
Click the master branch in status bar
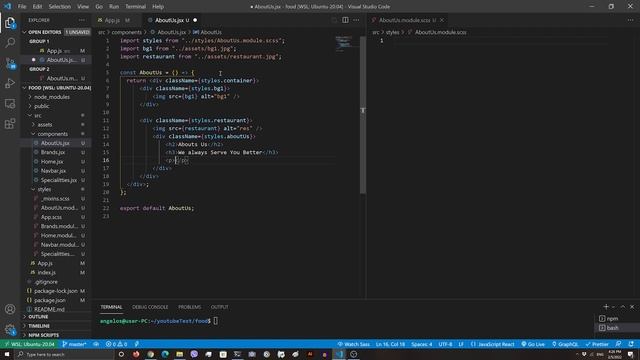74,344
